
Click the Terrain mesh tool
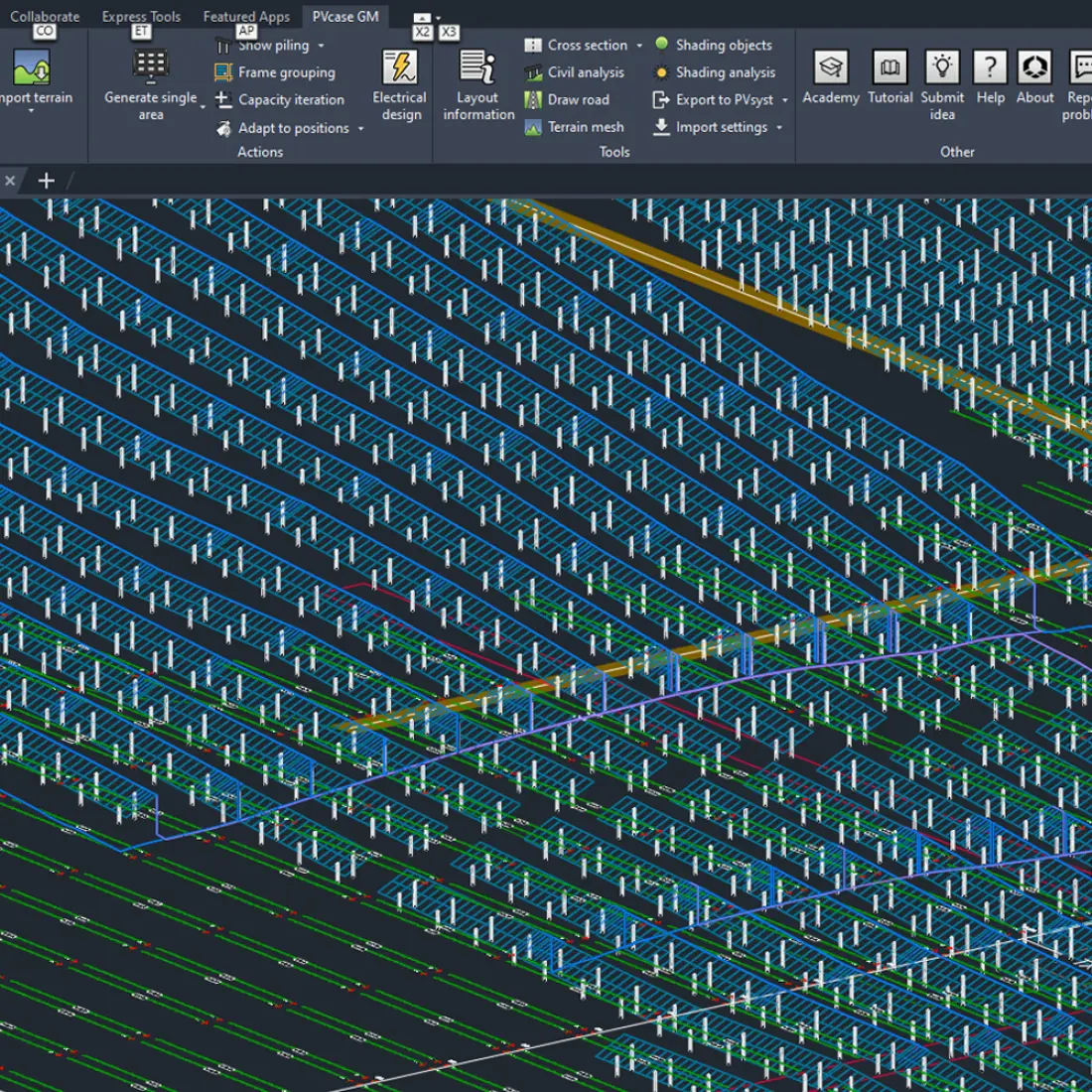pyautogui.click(x=575, y=127)
